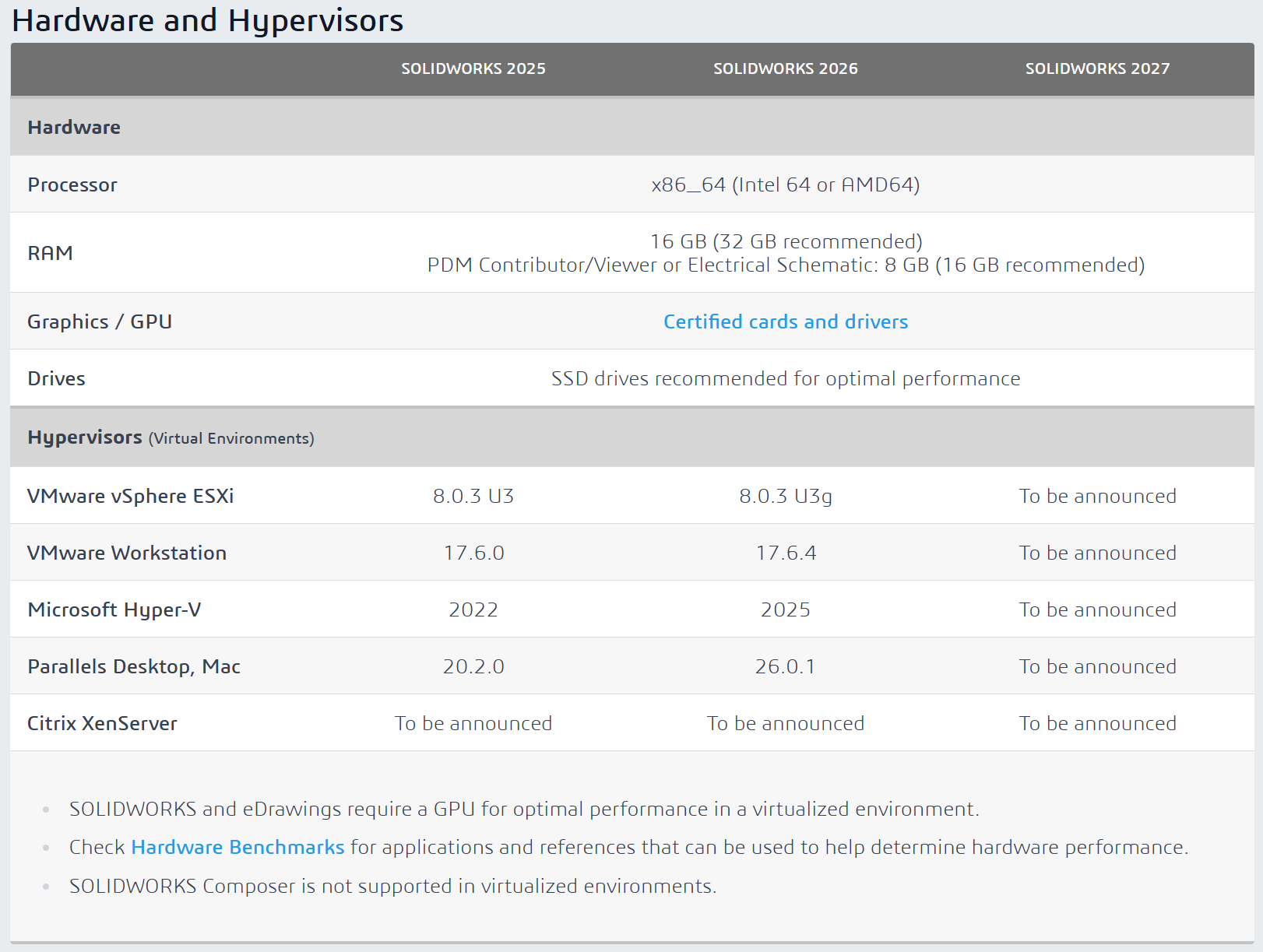Click the SOLIDWORKS Composer not supported note
This screenshot has width=1263, height=952.
point(392,886)
